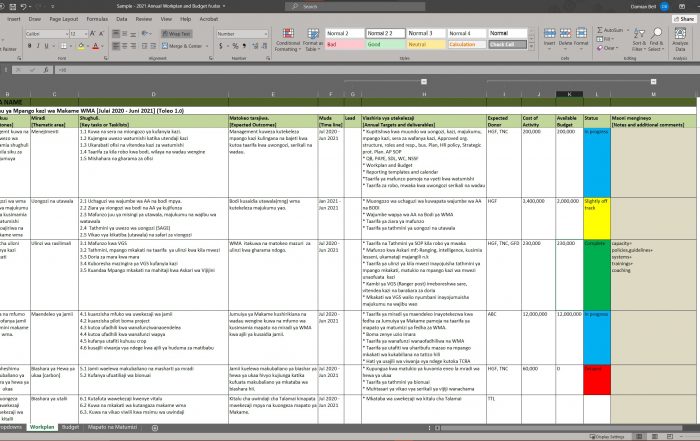
Task: Open the Page Layout ribbon tab
Action: (x=64, y=19)
